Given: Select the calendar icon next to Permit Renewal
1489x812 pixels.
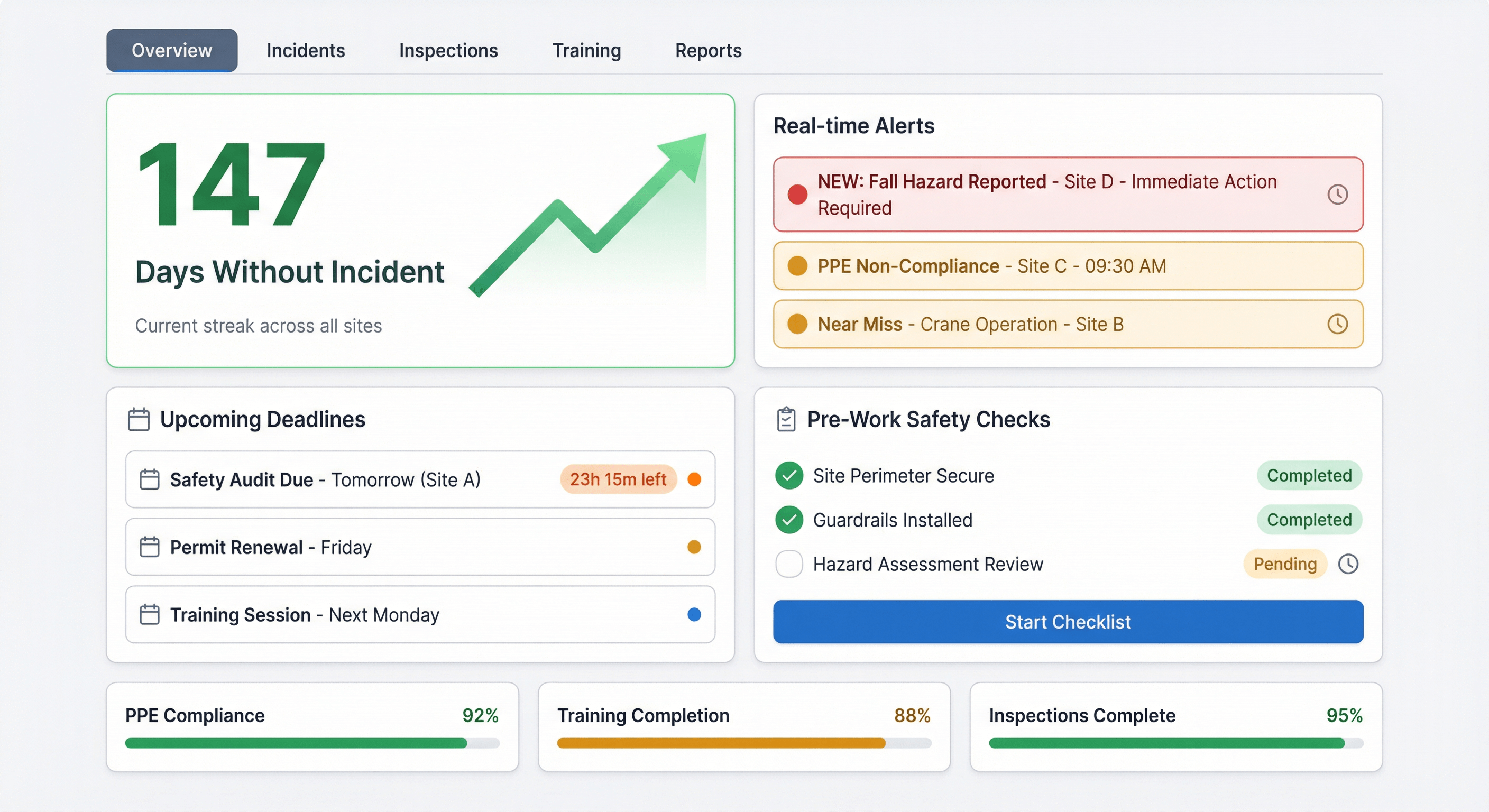Looking at the screenshot, I should coord(150,547).
